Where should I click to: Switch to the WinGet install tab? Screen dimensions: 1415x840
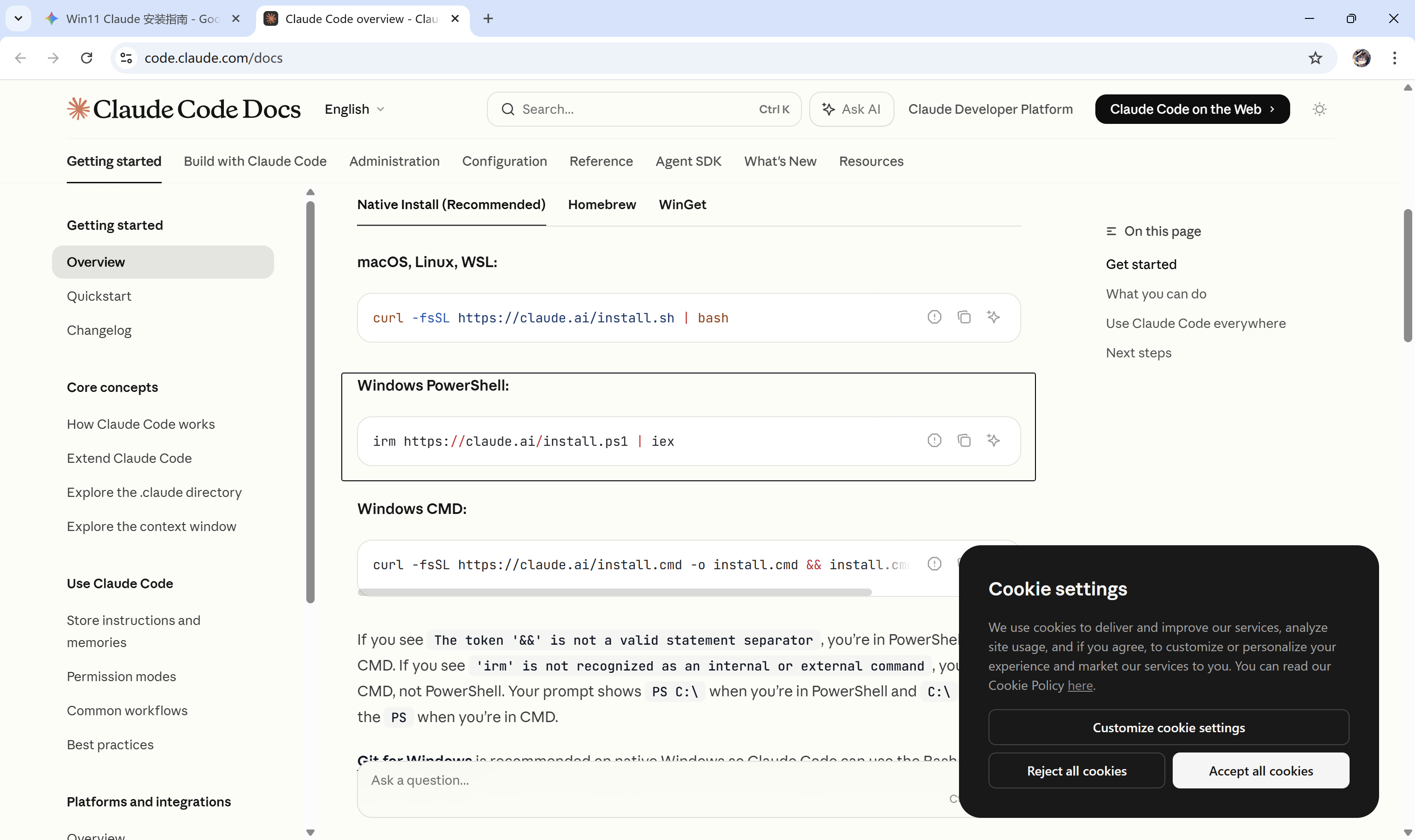(682, 204)
